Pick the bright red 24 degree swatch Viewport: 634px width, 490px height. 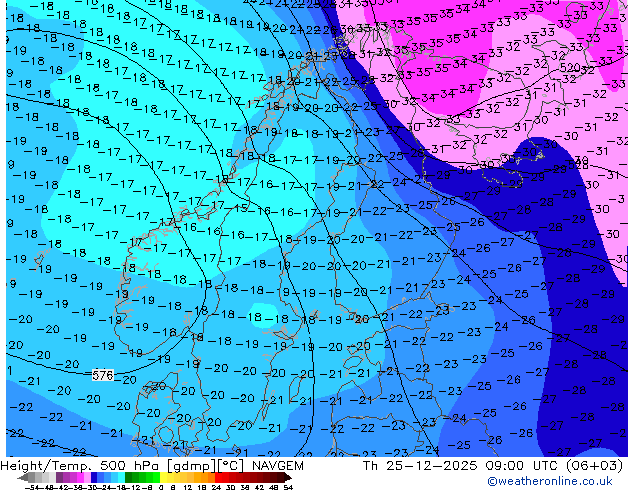(x=219, y=477)
